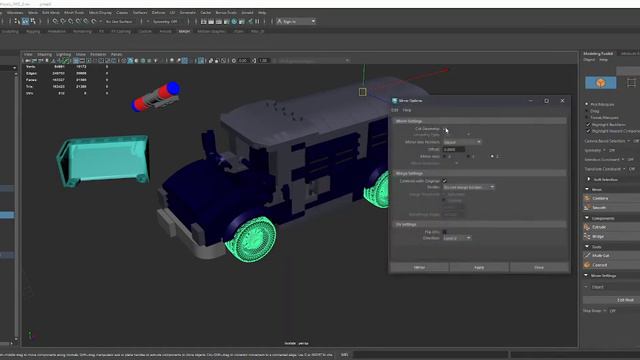Select by hierarchy mode icon in status line

(x=17, y=21)
